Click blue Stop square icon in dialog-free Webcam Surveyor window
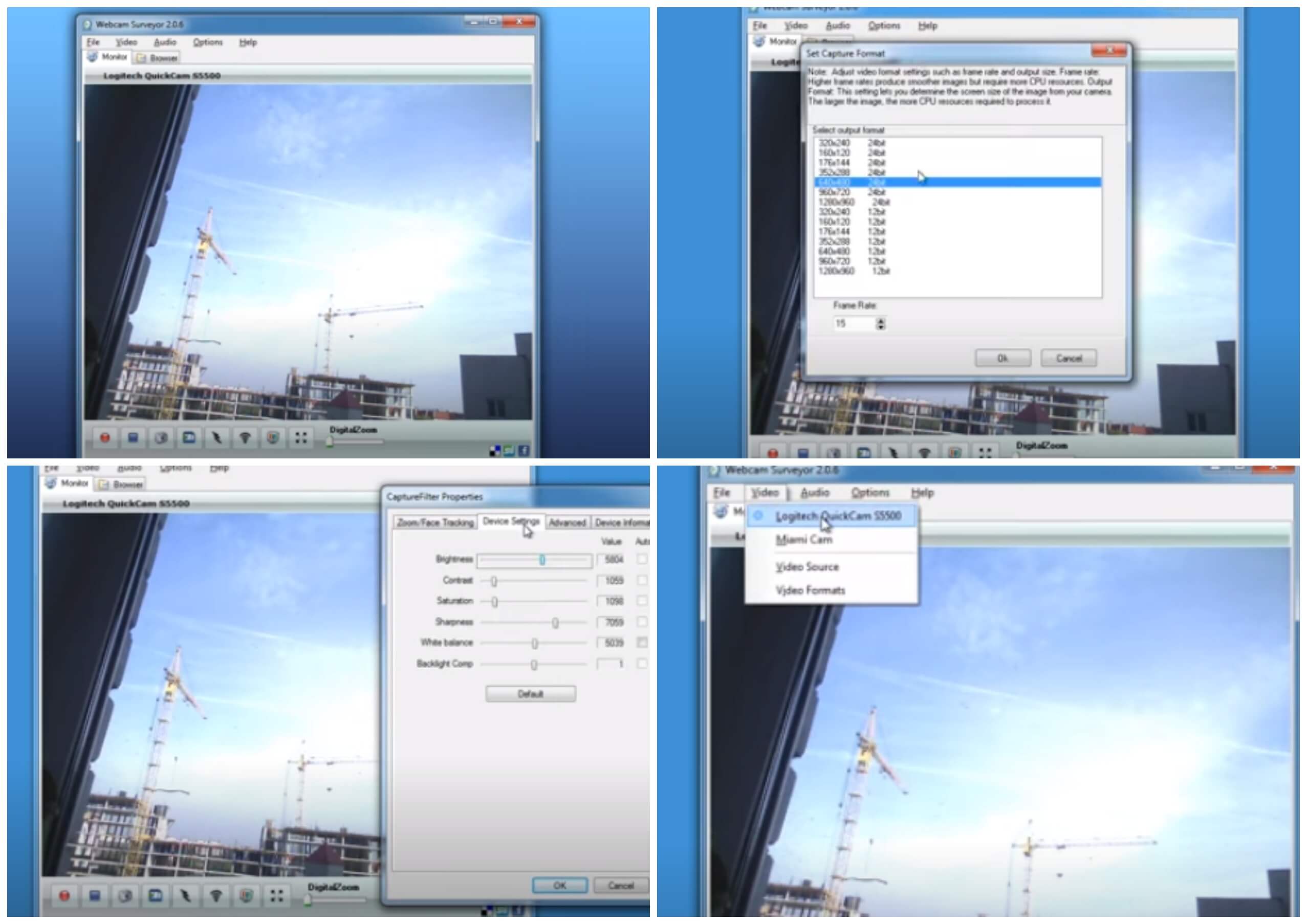 (x=133, y=437)
